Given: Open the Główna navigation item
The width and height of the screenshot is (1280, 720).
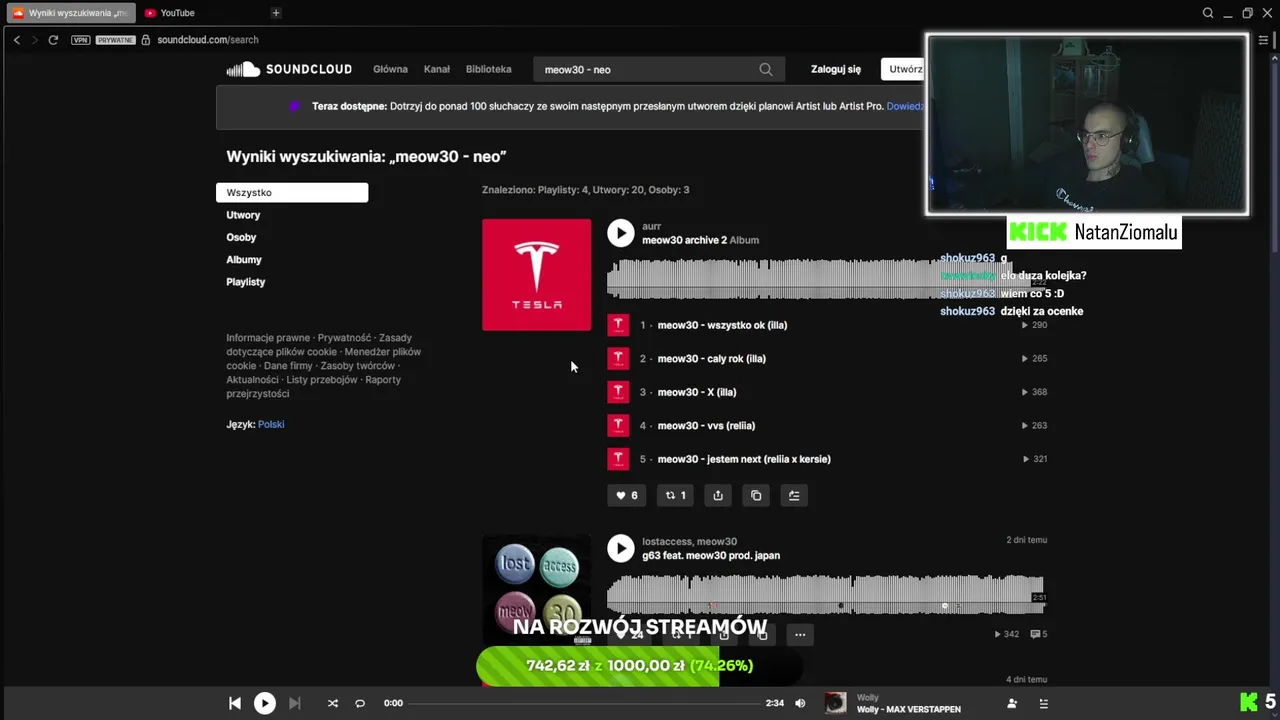Looking at the screenshot, I should (x=390, y=69).
